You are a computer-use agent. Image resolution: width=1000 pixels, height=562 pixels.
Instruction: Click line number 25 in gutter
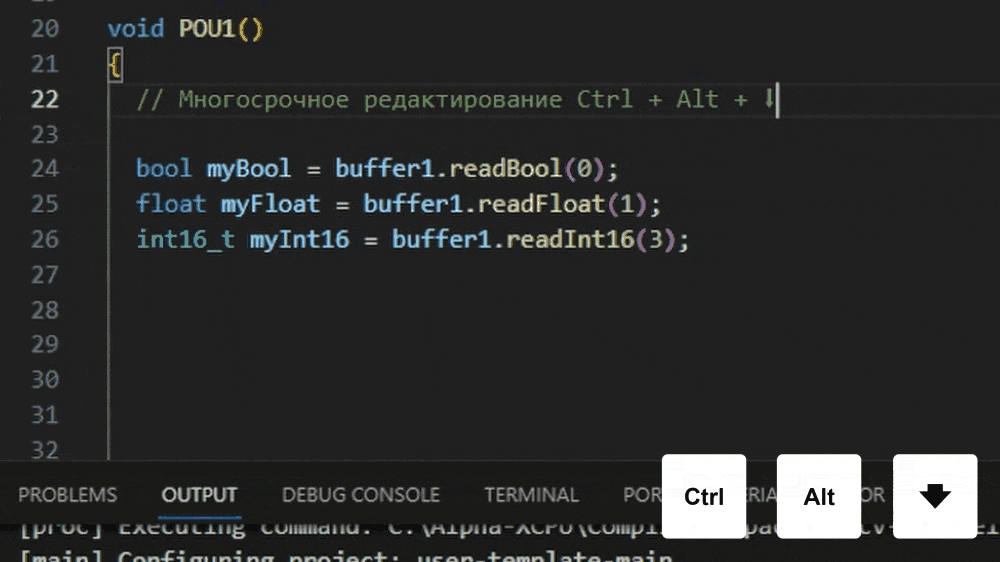tap(45, 204)
